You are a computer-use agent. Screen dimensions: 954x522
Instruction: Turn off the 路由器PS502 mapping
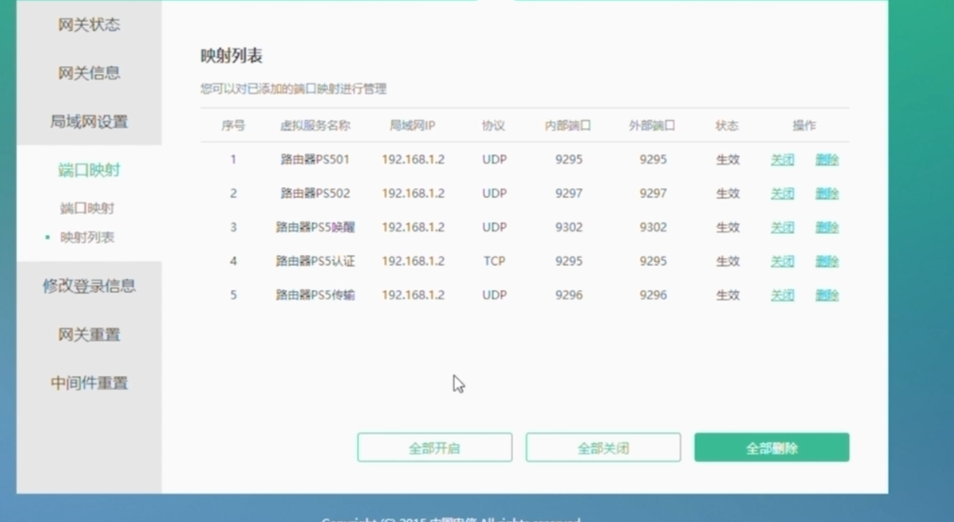point(782,194)
